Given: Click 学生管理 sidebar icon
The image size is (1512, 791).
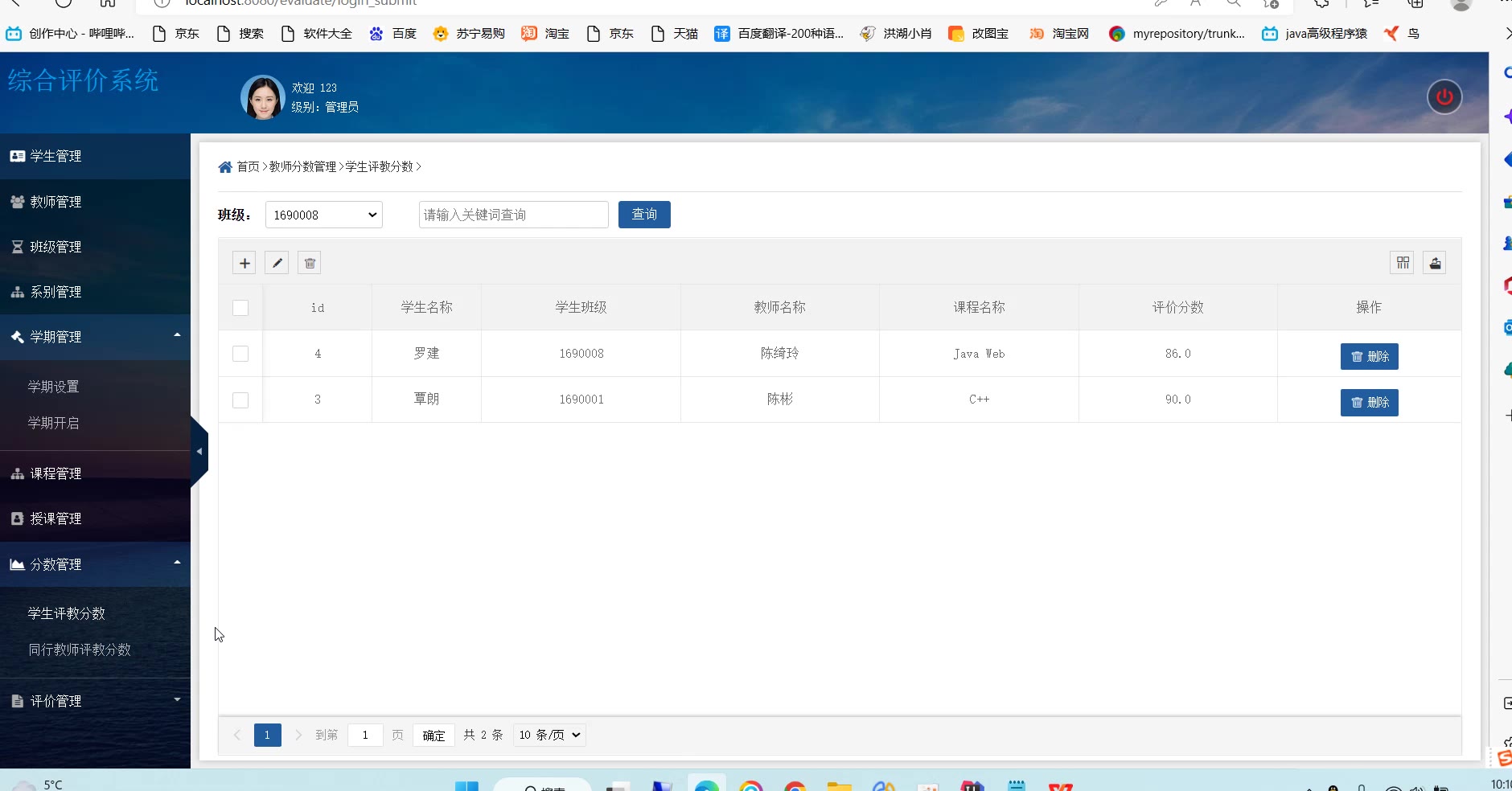Looking at the screenshot, I should coord(17,156).
